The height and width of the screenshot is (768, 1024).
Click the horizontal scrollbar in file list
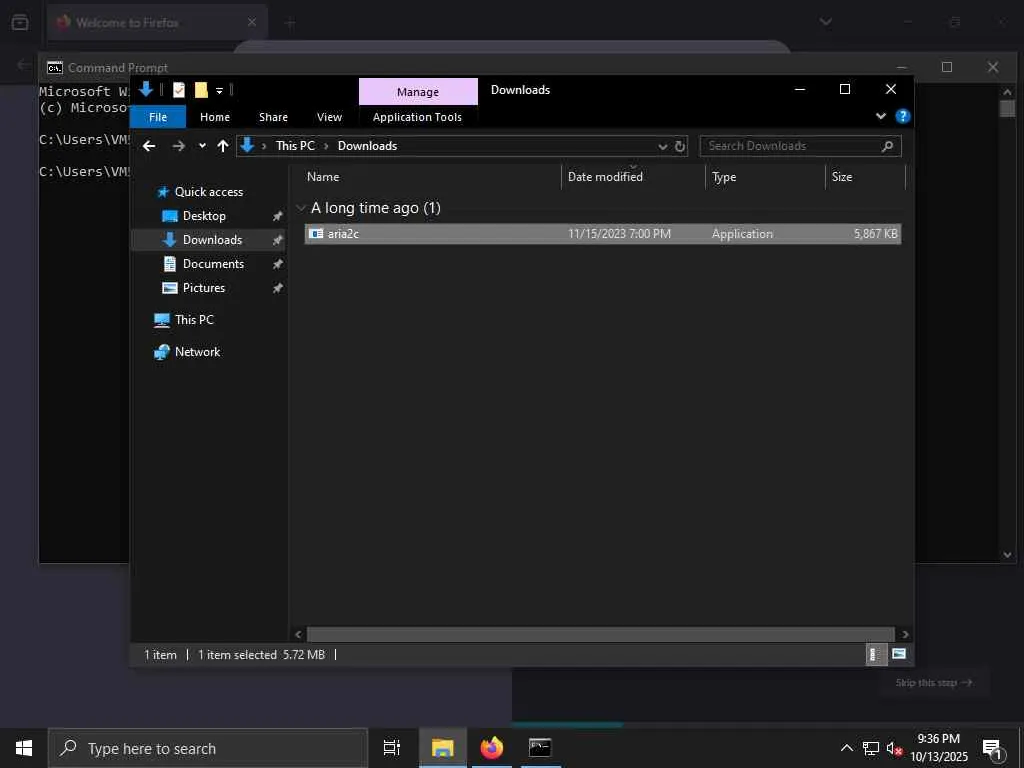(x=600, y=634)
